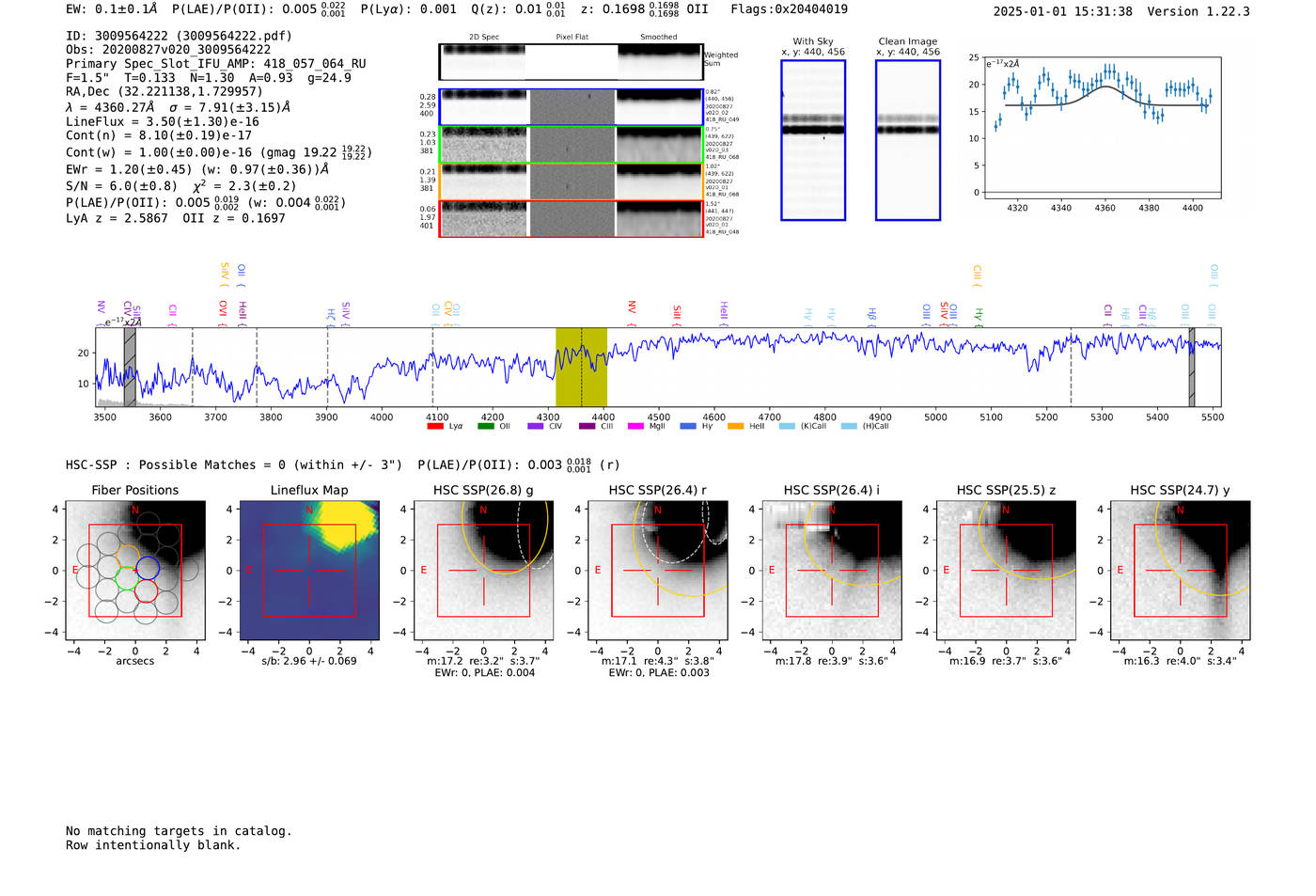Click the red Lyα legend swatch

[x=435, y=426]
